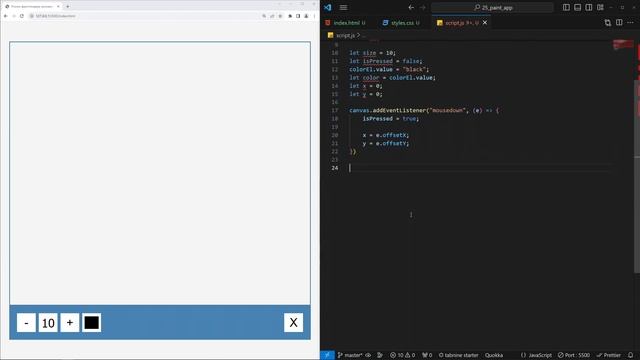
Task: Open notifications bell in status bar
Action: [x=631, y=355]
